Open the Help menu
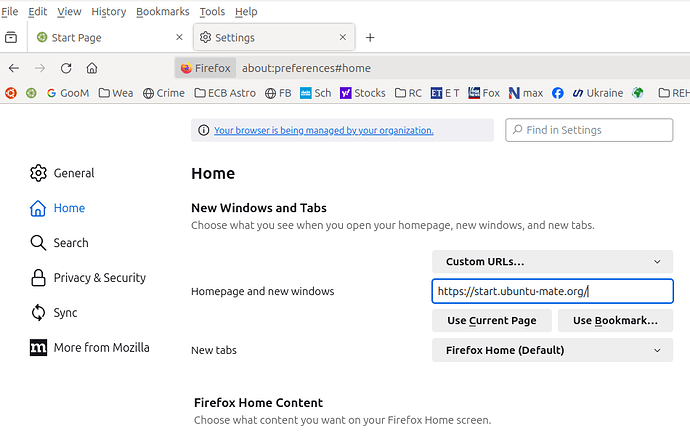 [x=246, y=11]
